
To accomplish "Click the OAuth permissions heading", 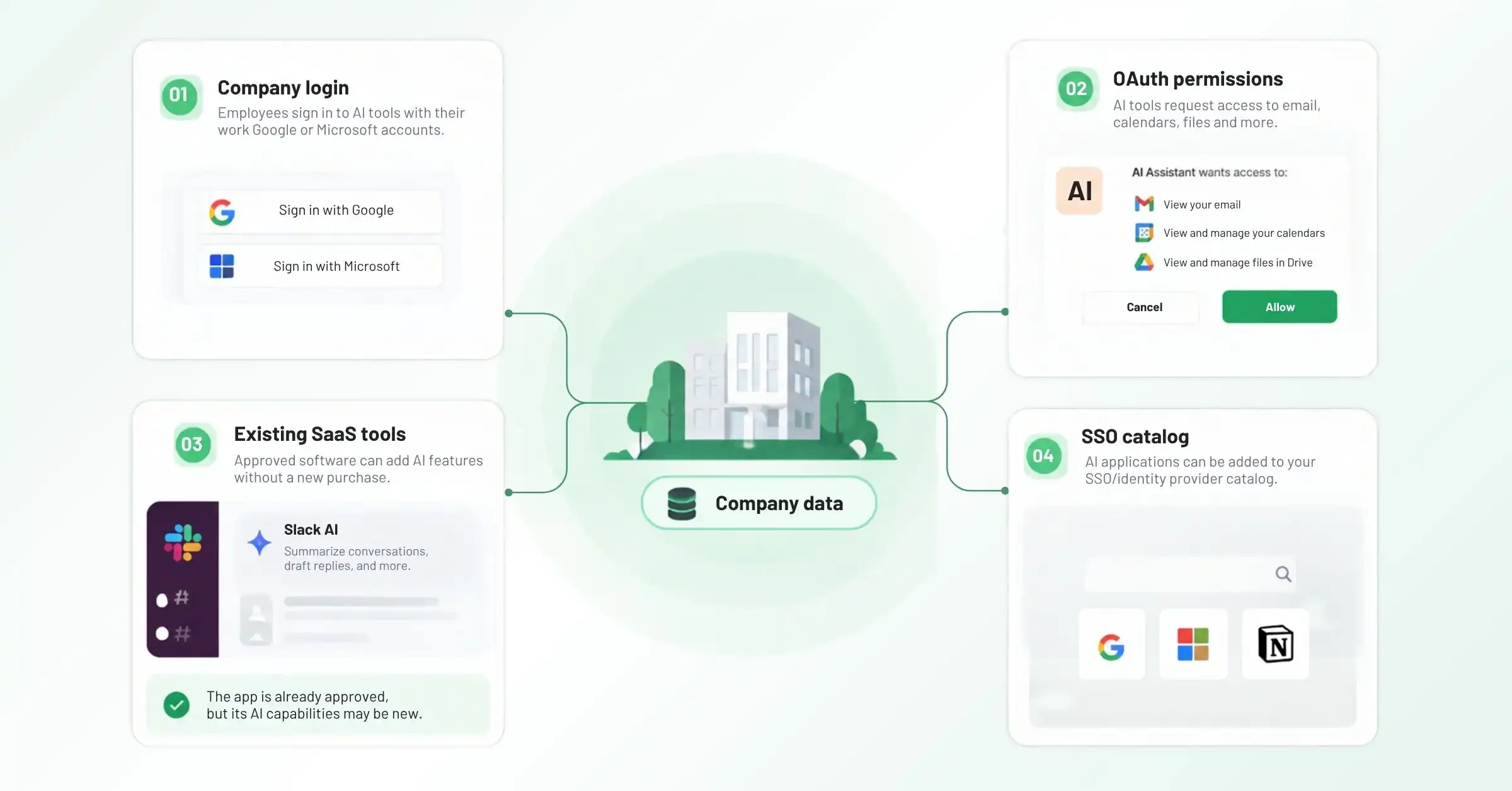I will [x=1198, y=79].
